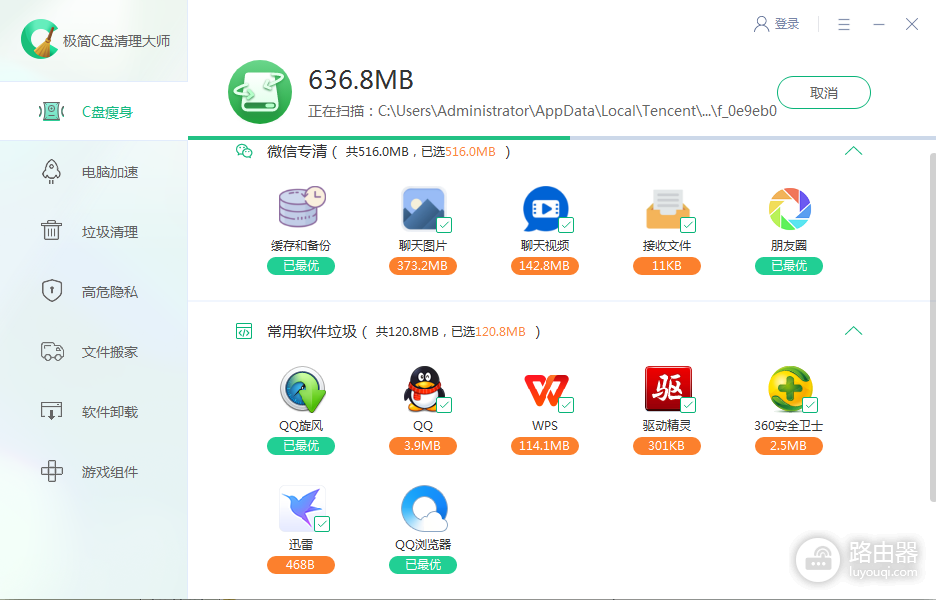Click the 11KB badge under 接收文件

pyautogui.click(x=667, y=266)
